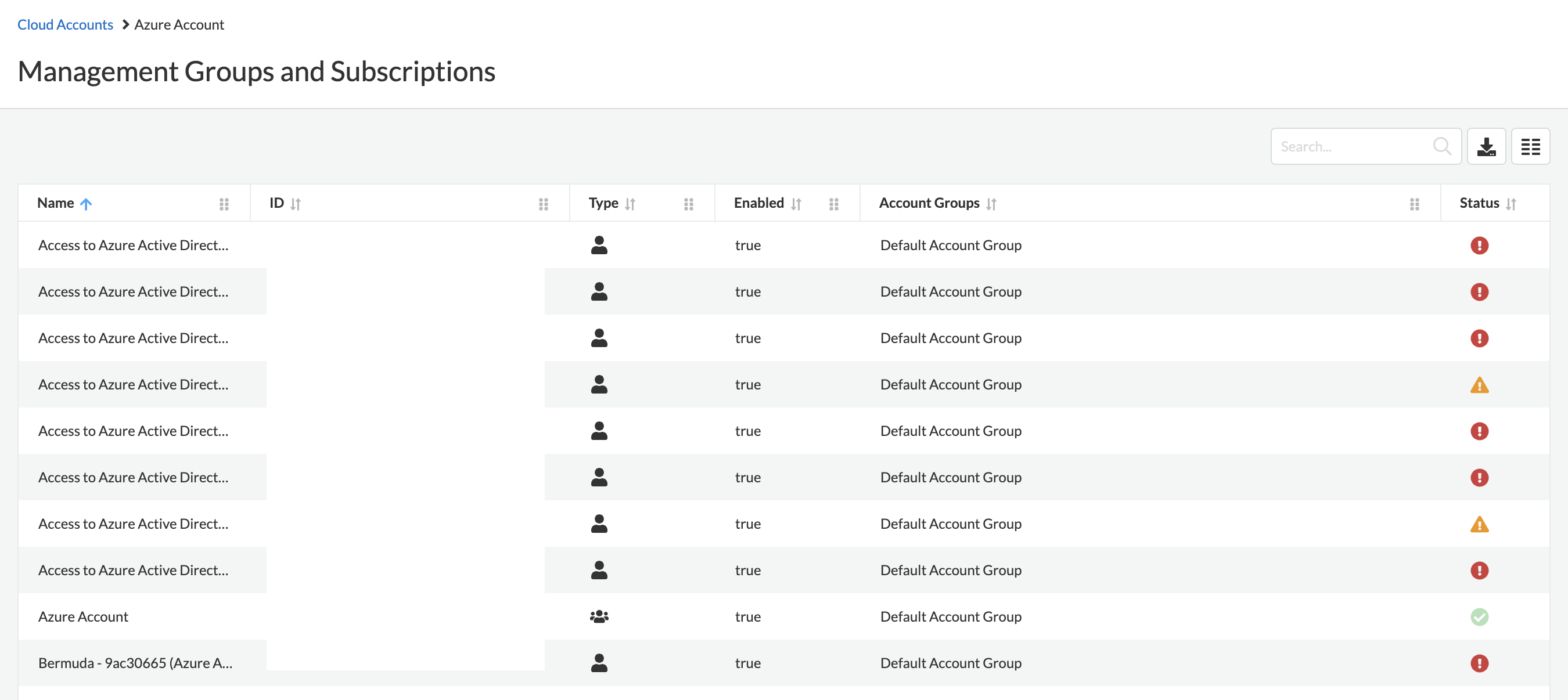This screenshot has width=1568, height=700.
Task: Open the column picker icon
Action: (1530, 147)
